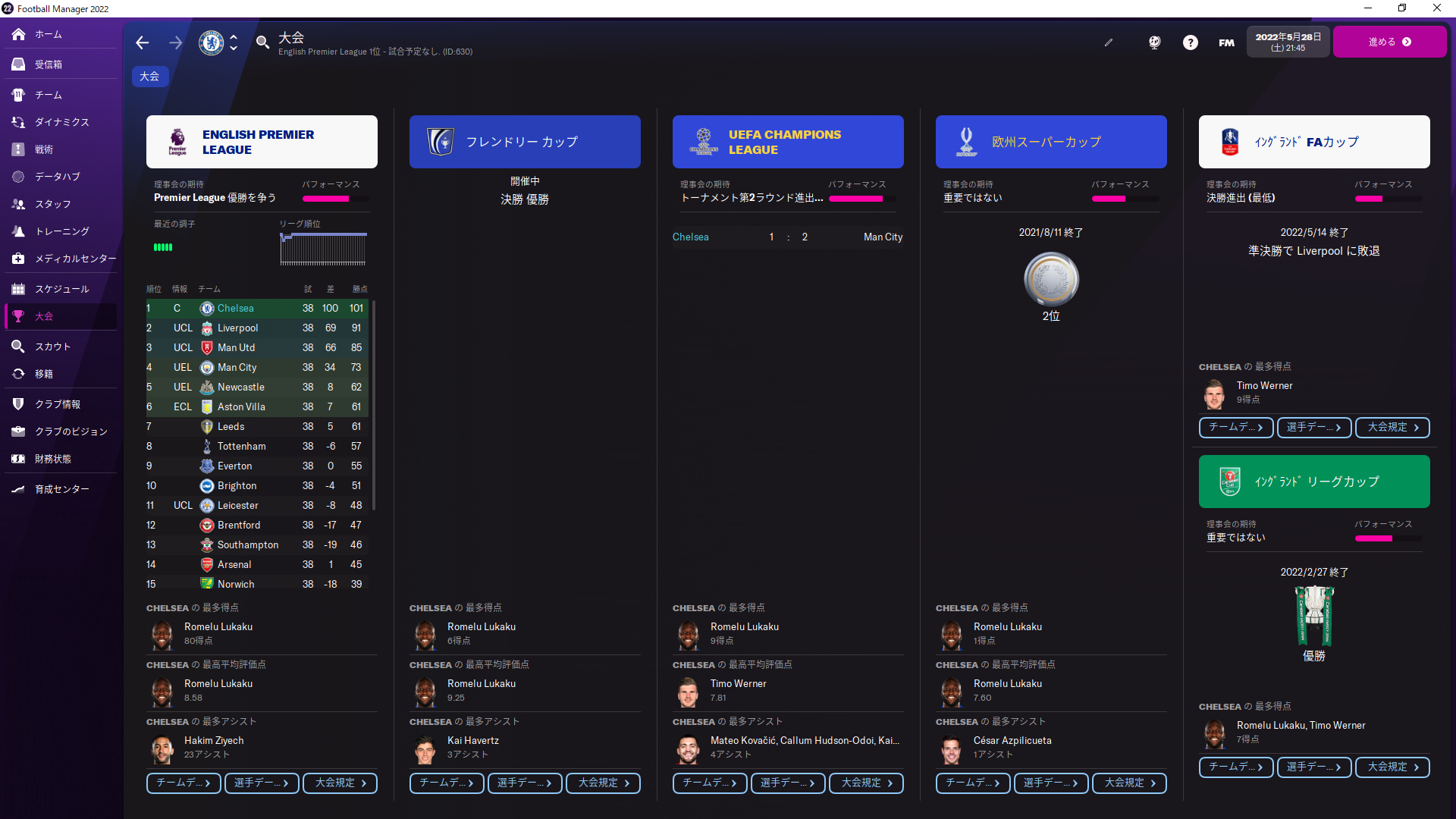Open the スケジュール schedule calendar icon
Viewport: 1456px width, 819px height.
point(18,289)
